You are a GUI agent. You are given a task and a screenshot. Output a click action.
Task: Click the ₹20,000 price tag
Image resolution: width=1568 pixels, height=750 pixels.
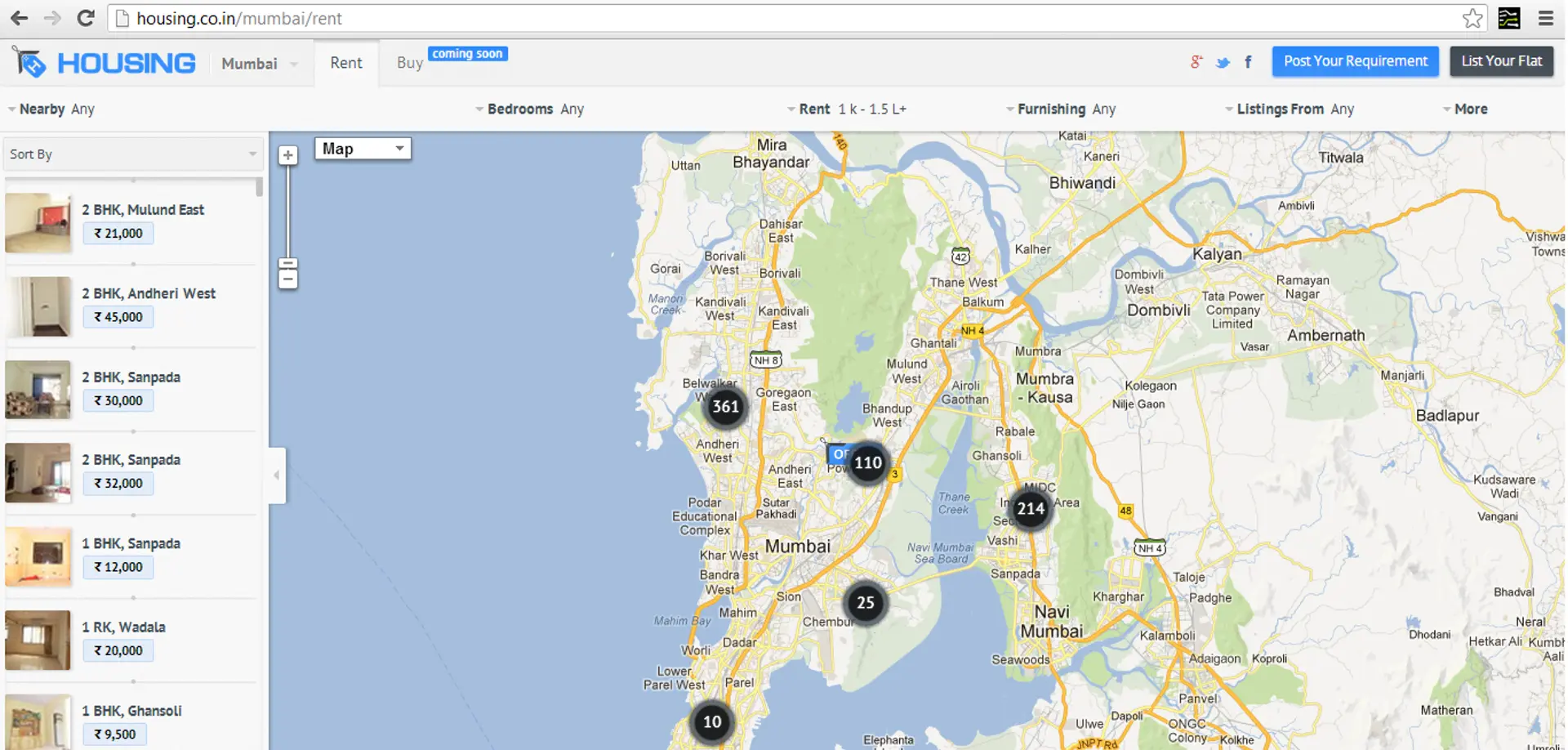click(x=118, y=650)
